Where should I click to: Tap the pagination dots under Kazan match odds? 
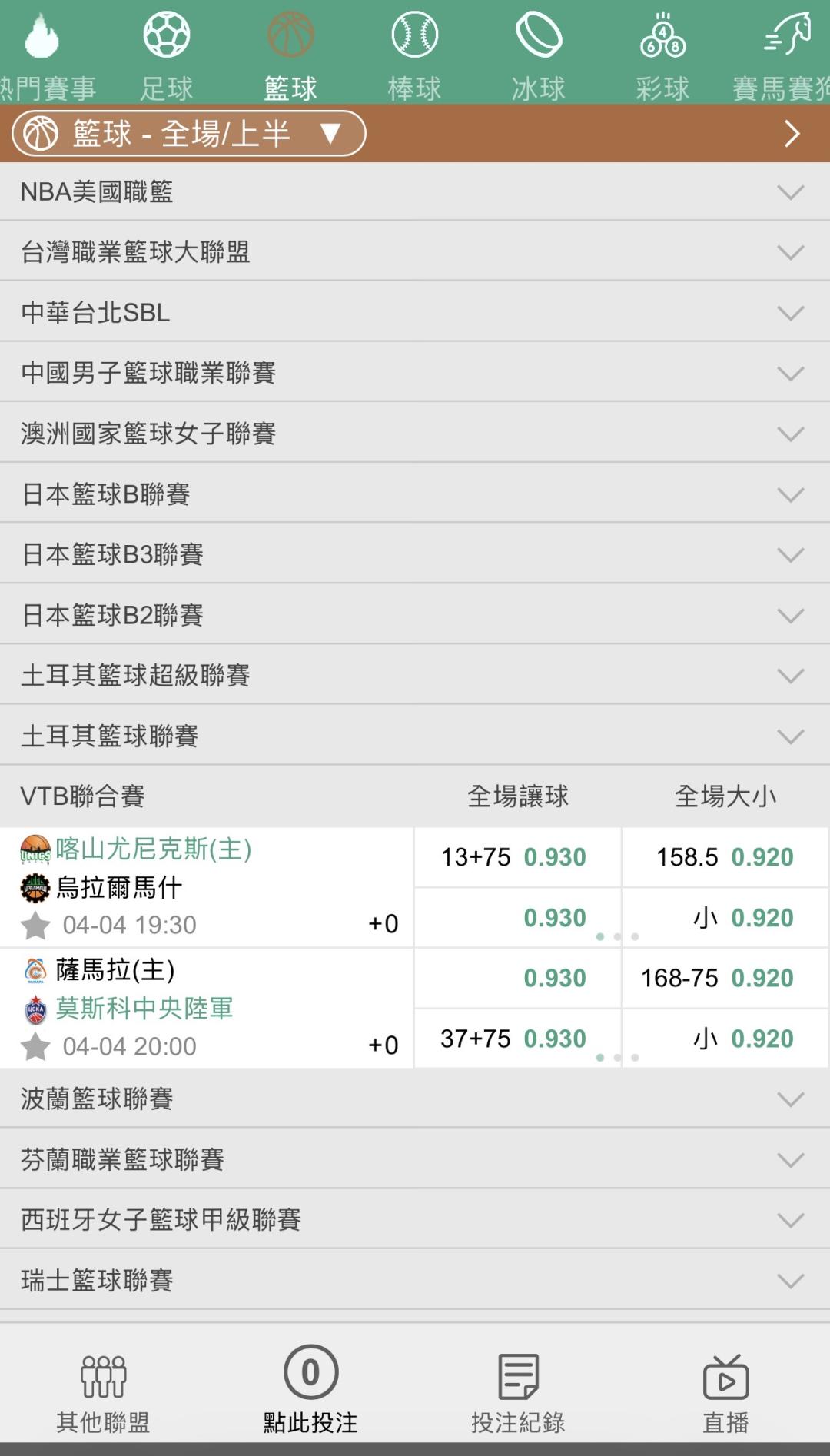(617, 936)
